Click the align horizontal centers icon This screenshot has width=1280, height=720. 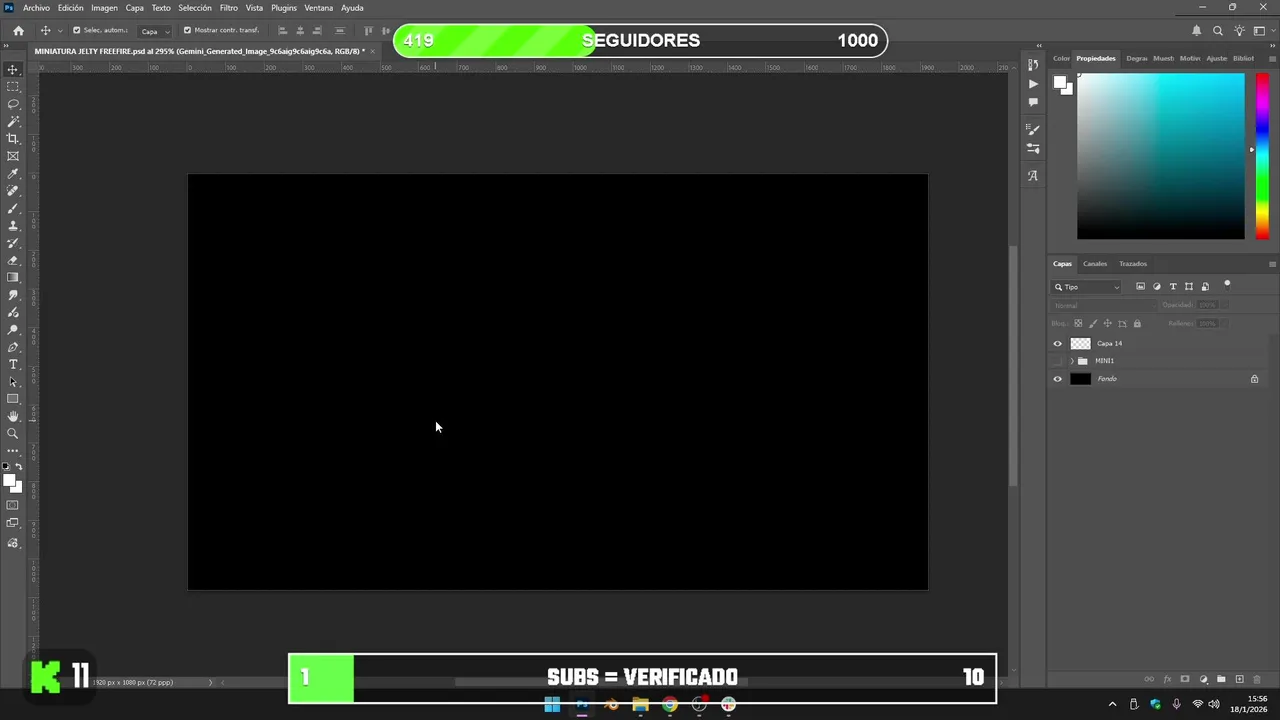tap(300, 31)
